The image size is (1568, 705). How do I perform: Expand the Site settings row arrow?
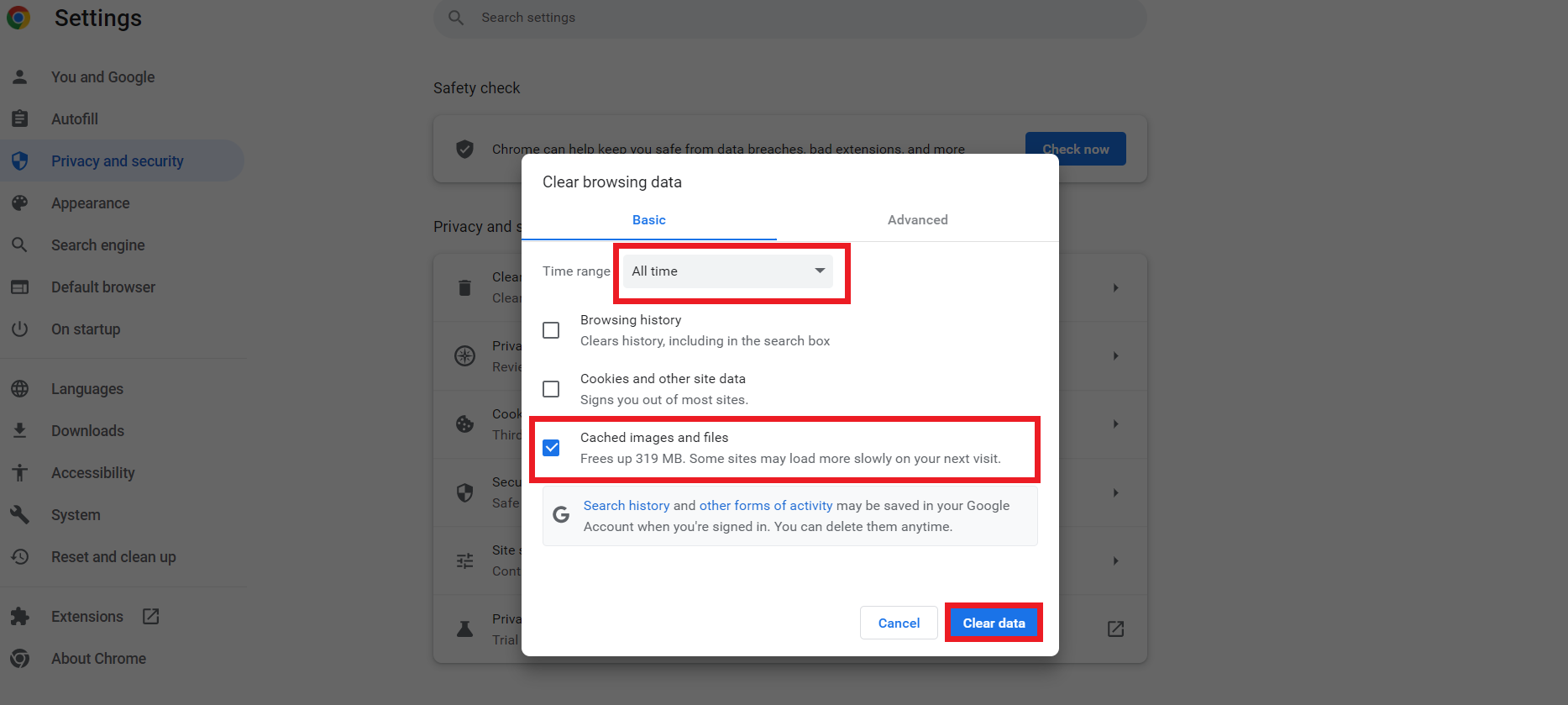point(1115,560)
